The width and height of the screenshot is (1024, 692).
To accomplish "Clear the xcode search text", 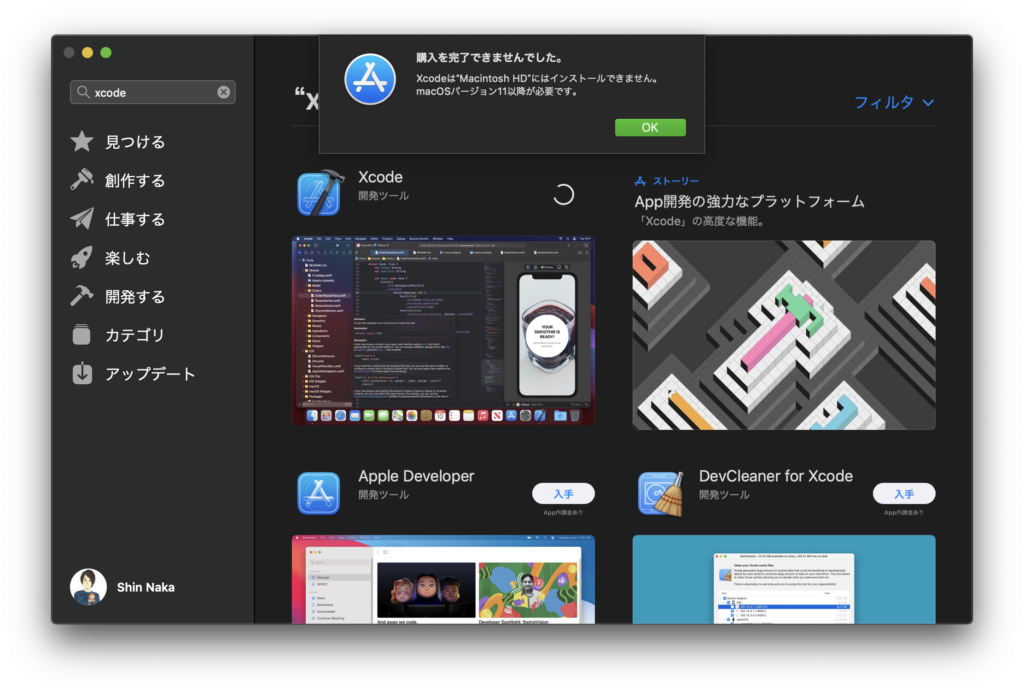I will tap(223, 92).
